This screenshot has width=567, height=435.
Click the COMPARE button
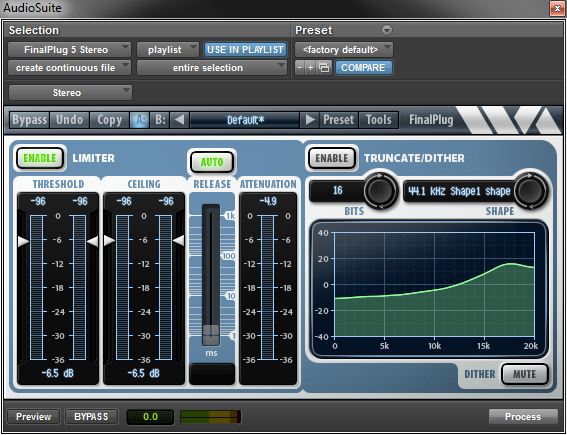coord(363,68)
